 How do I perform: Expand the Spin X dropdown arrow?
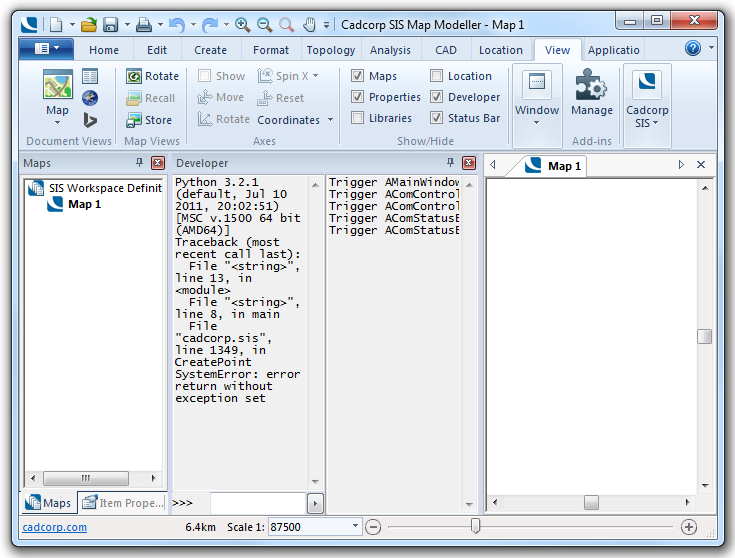pyautogui.click(x=315, y=75)
